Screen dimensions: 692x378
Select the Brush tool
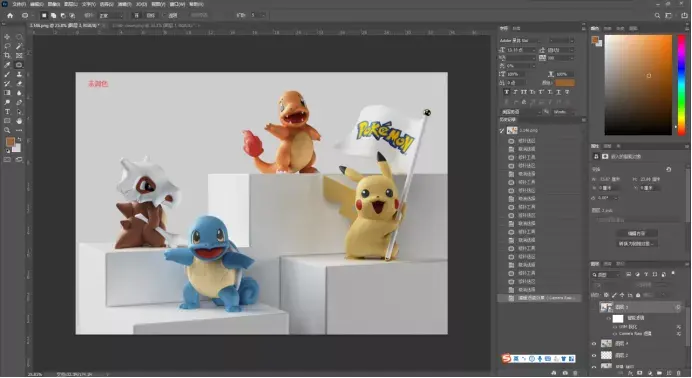(x=7, y=74)
